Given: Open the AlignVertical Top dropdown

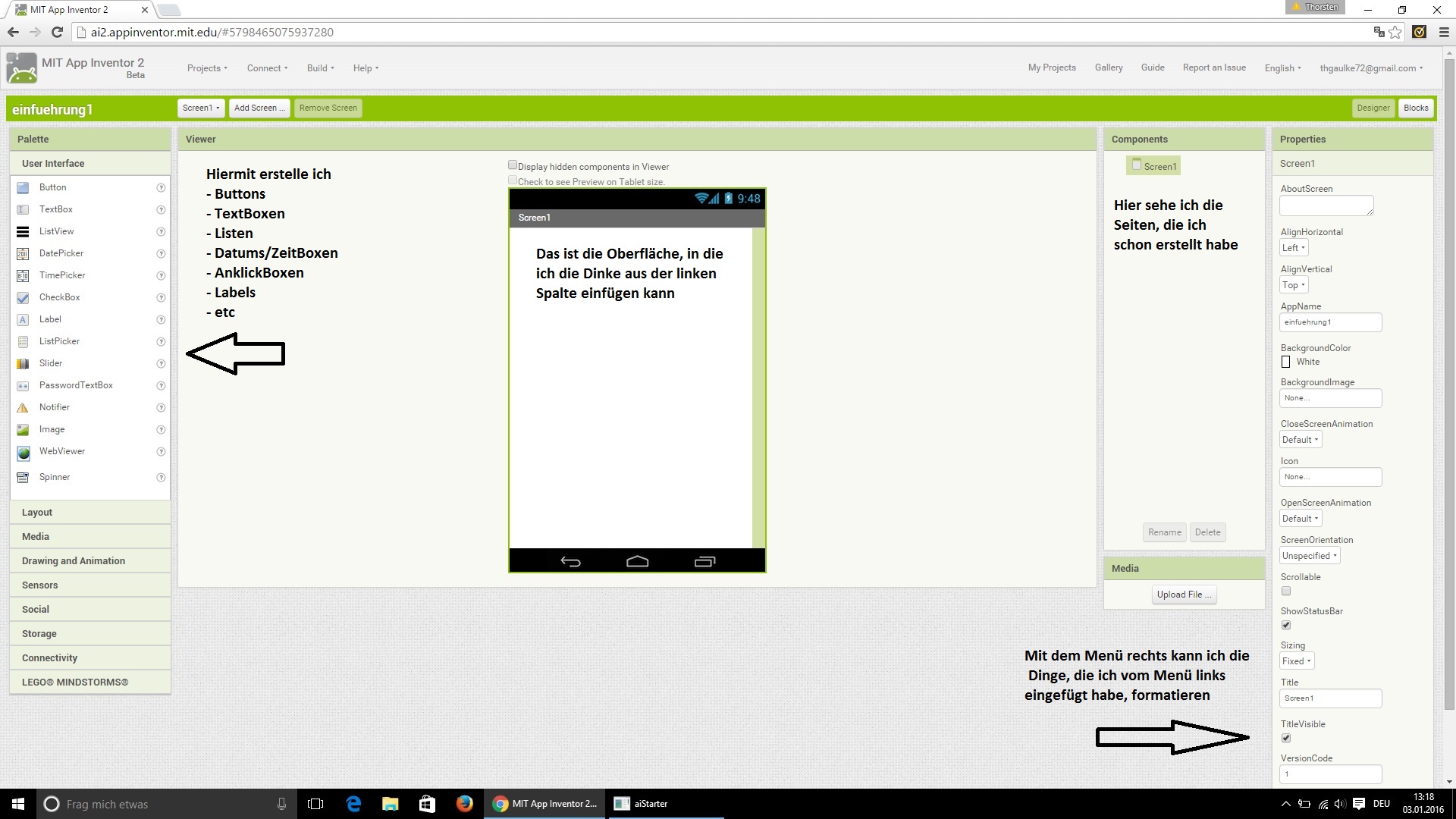Looking at the screenshot, I should [x=1294, y=285].
